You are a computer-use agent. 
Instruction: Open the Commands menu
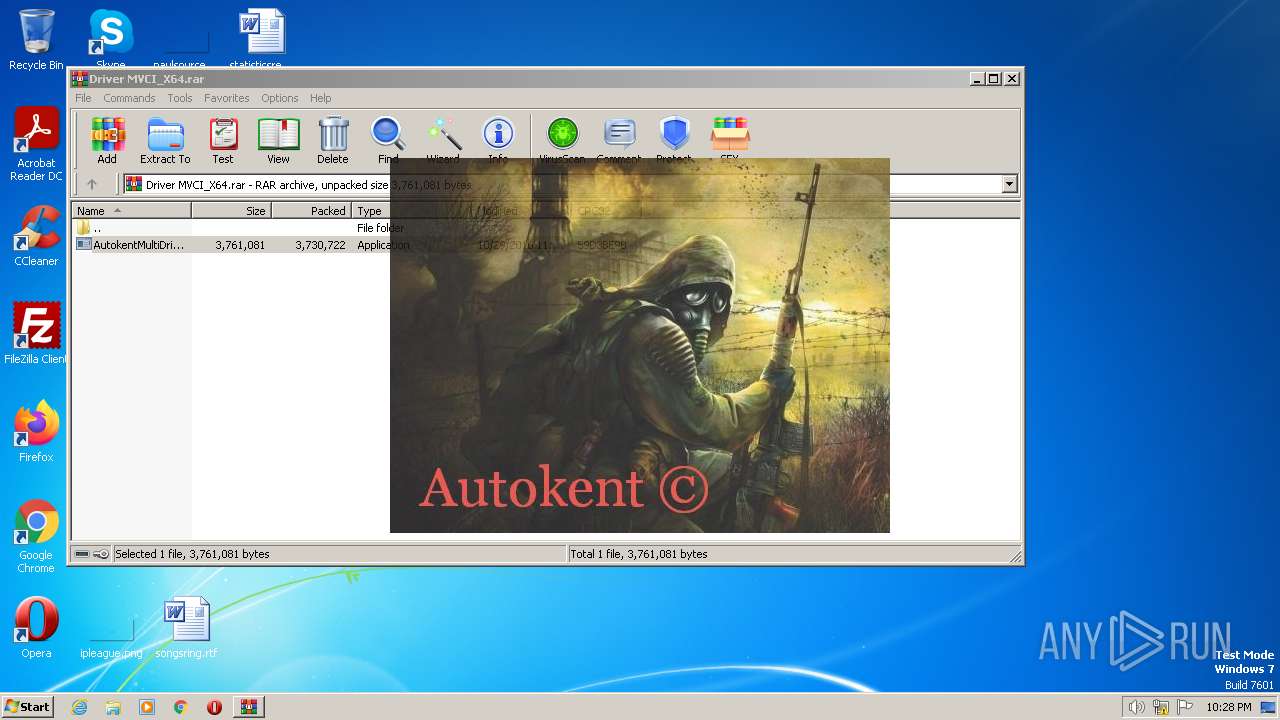pyautogui.click(x=129, y=98)
